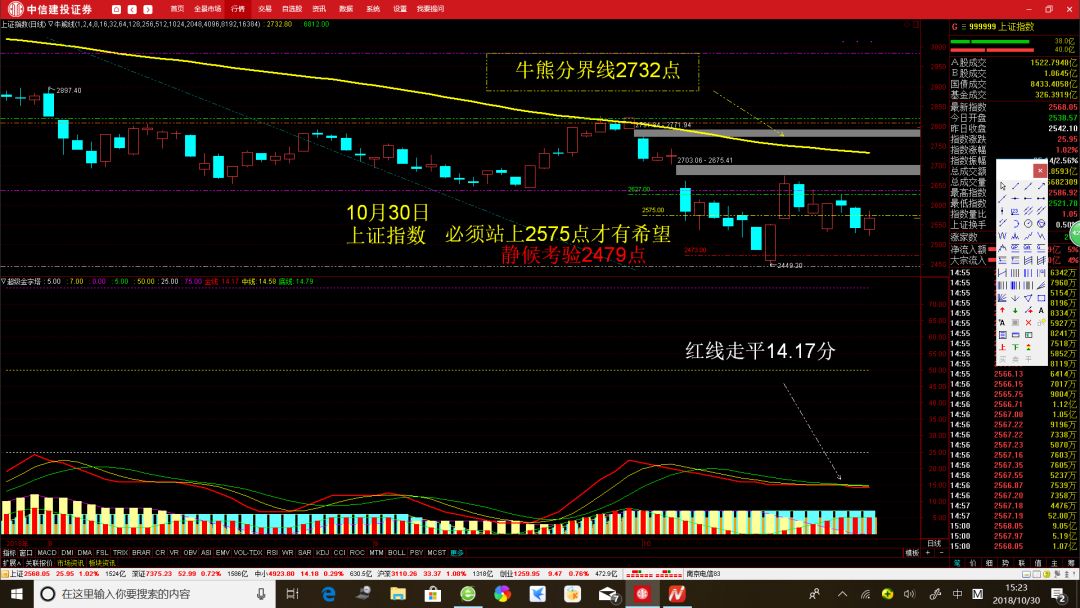Show more indicators via 更多

(x=457, y=553)
